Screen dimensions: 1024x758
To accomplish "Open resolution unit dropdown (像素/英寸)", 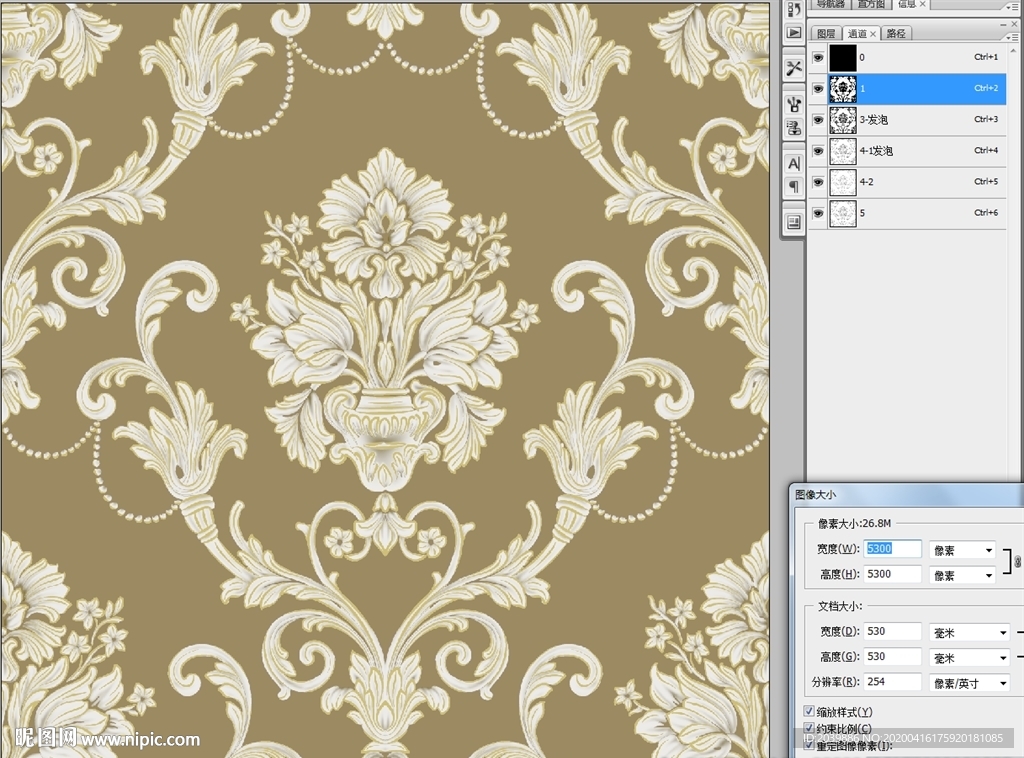I will 969,683.
